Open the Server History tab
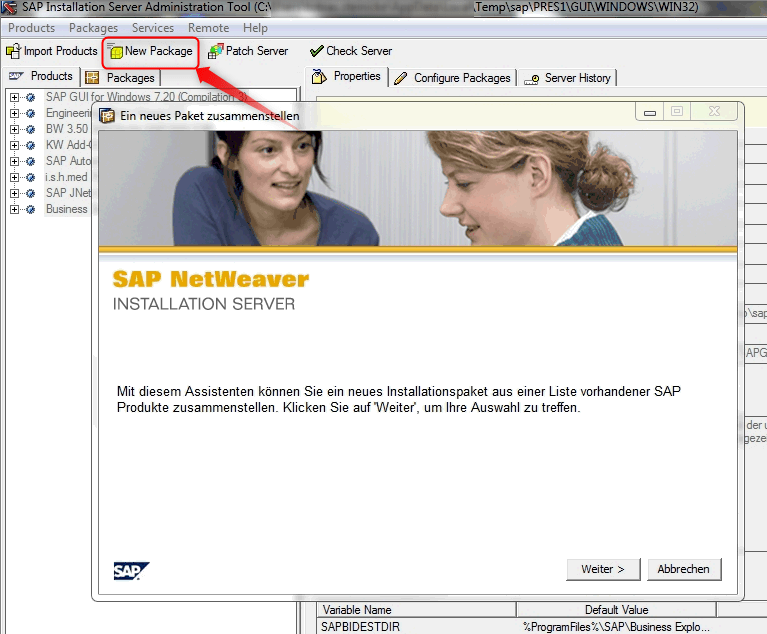767x634 pixels. click(567, 78)
